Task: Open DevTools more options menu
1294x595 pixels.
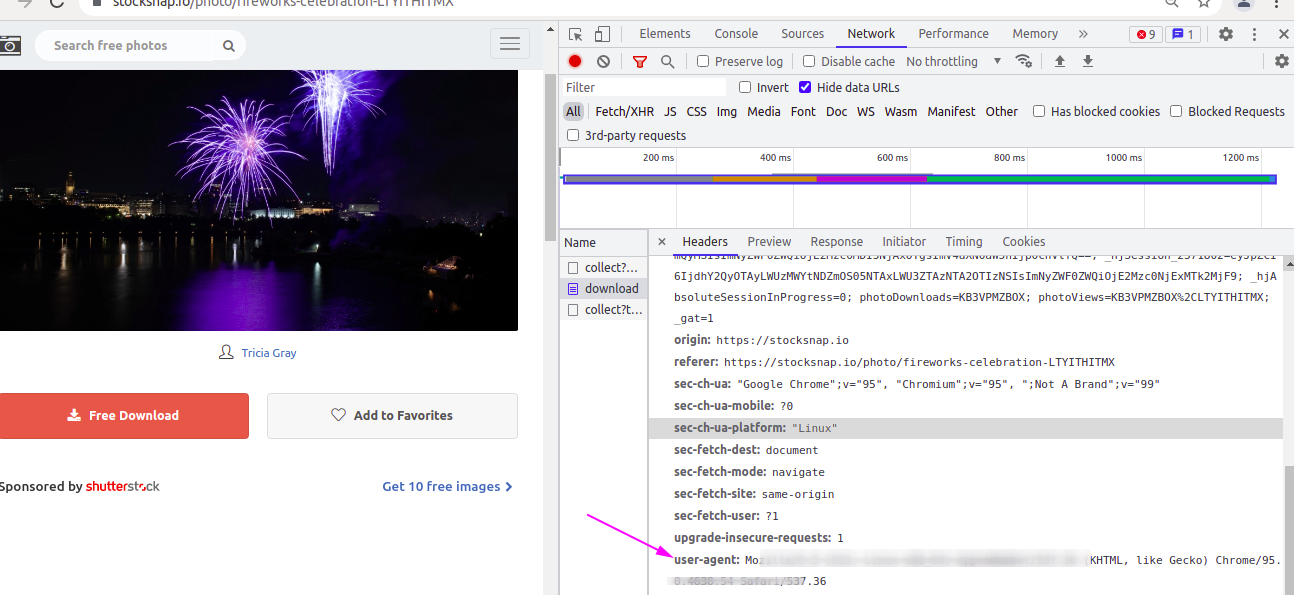Action: point(1256,34)
